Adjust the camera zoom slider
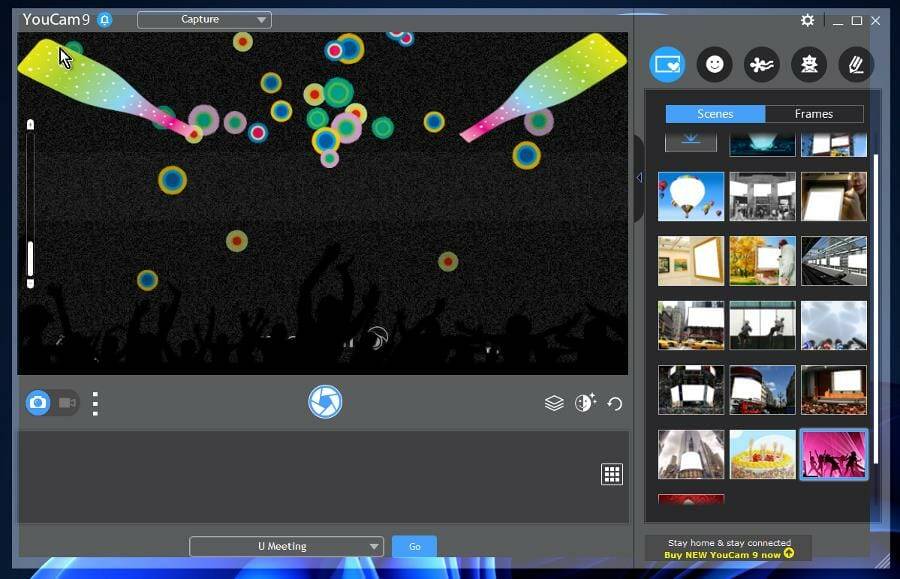Image resolution: width=900 pixels, height=579 pixels. 30,250
